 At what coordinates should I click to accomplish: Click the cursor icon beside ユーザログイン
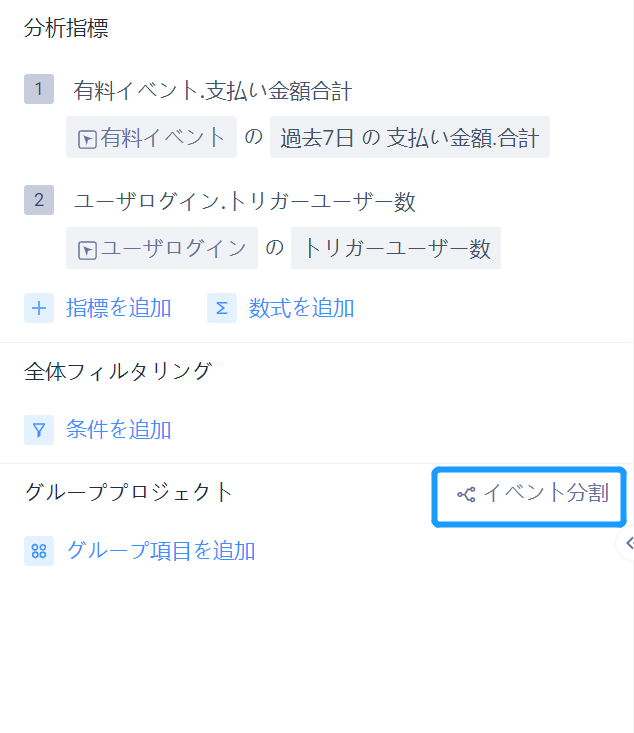pyautogui.click(x=87, y=250)
